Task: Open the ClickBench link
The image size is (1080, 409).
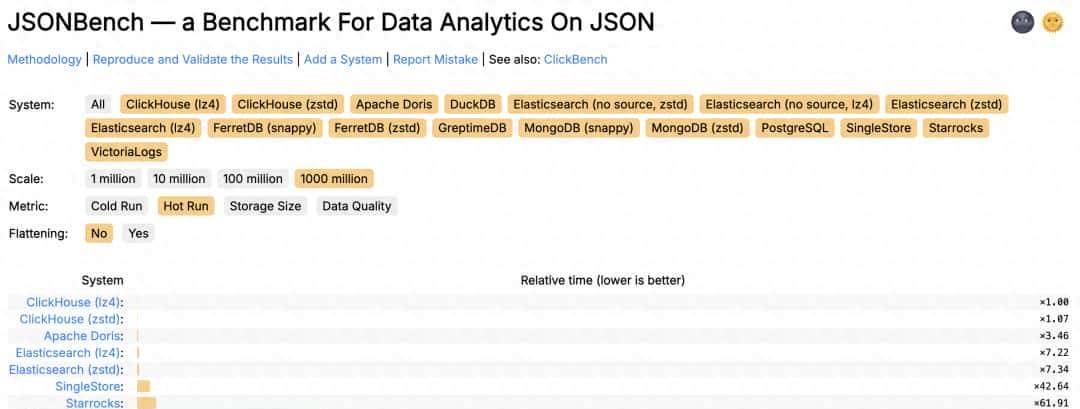Action: click(x=575, y=59)
